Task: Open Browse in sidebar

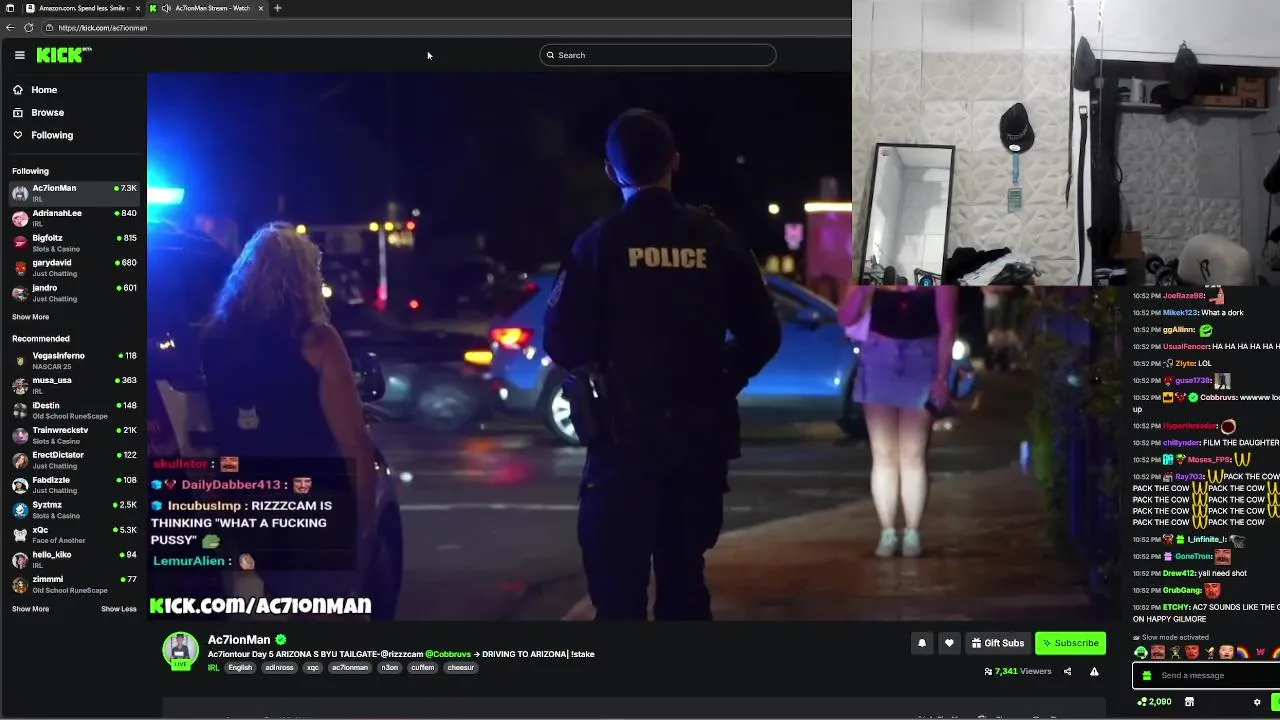Action: click(47, 113)
